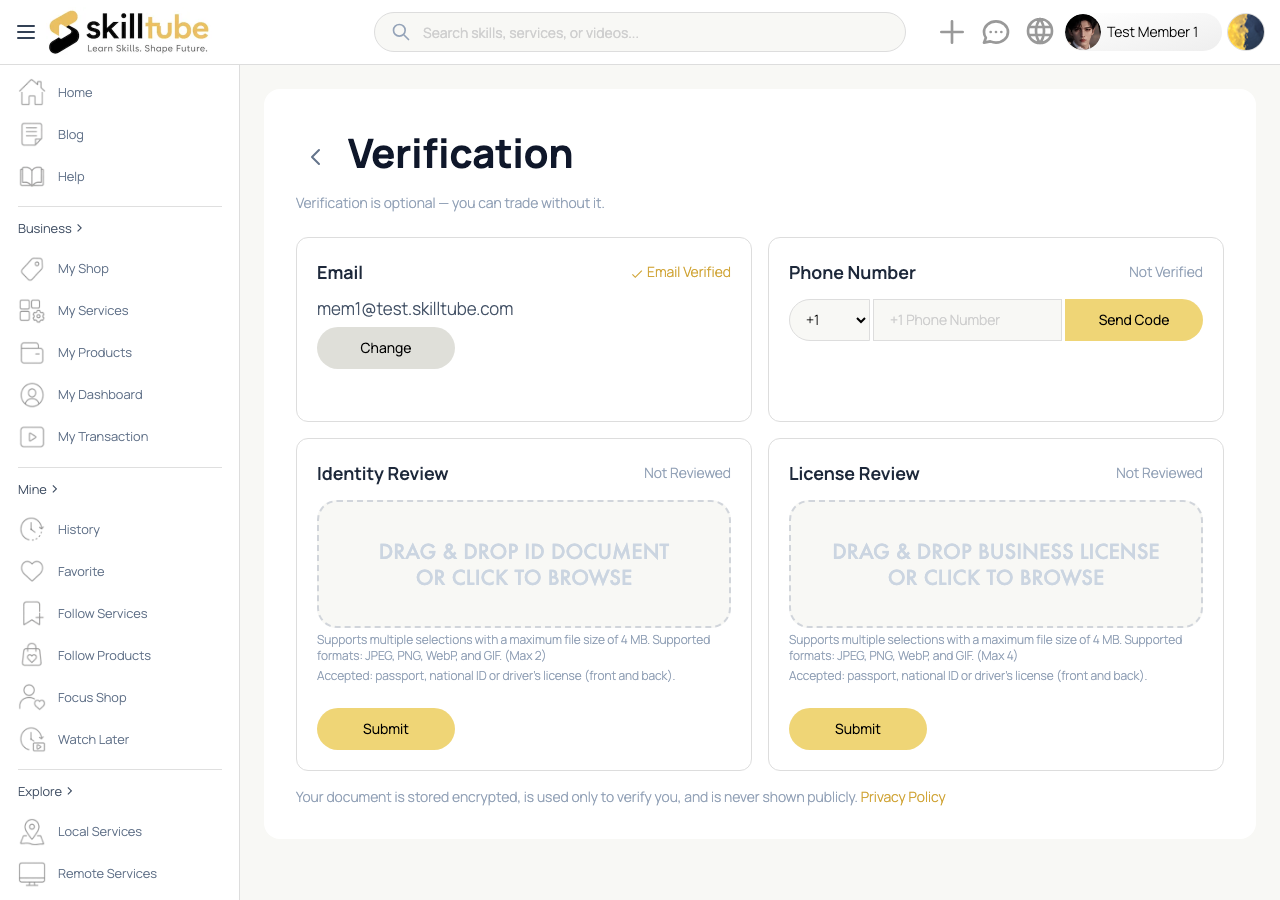Click the Local Services pin icon
This screenshot has width=1280, height=900.
click(32, 831)
